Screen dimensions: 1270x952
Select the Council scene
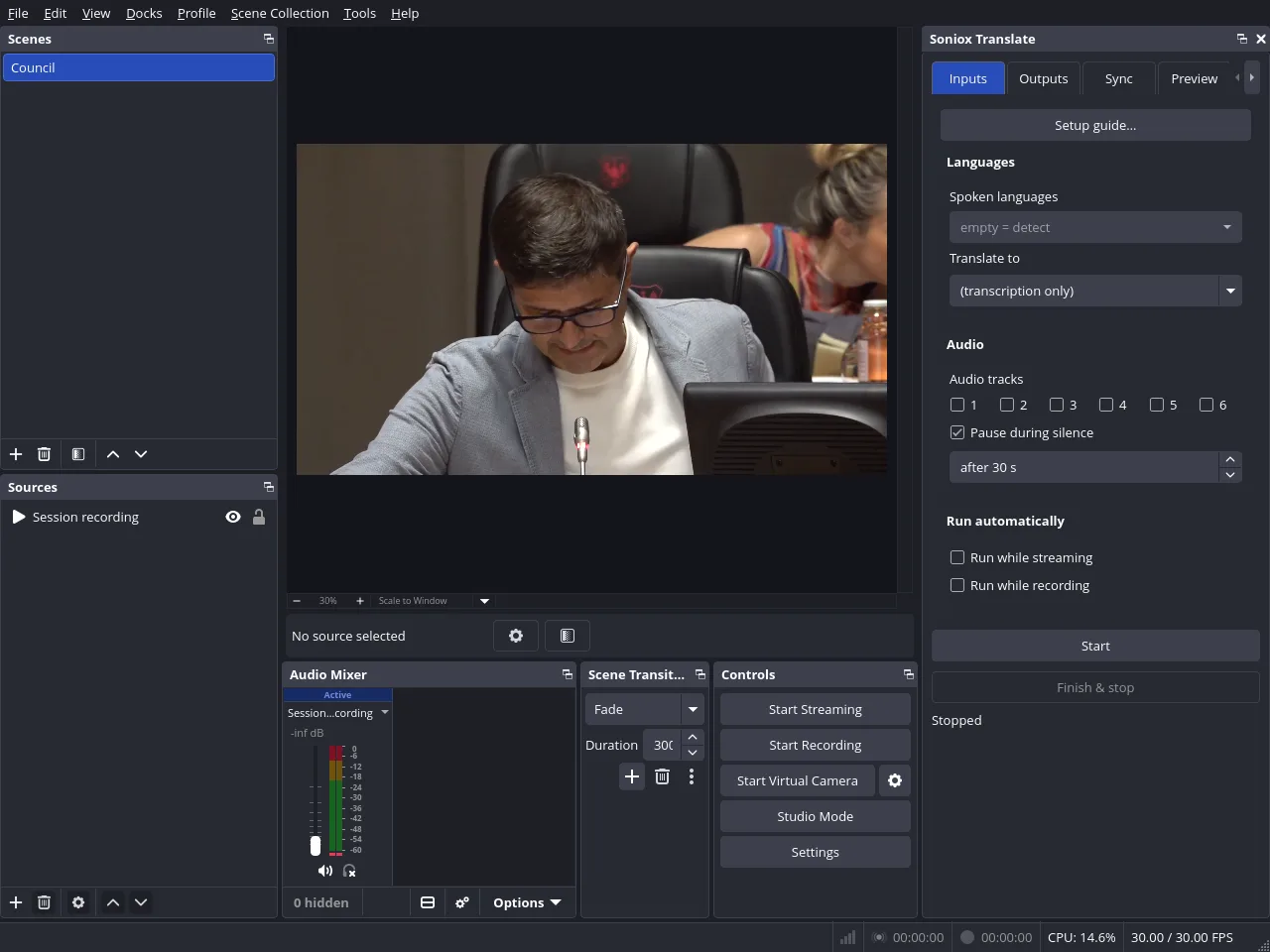tap(139, 67)
